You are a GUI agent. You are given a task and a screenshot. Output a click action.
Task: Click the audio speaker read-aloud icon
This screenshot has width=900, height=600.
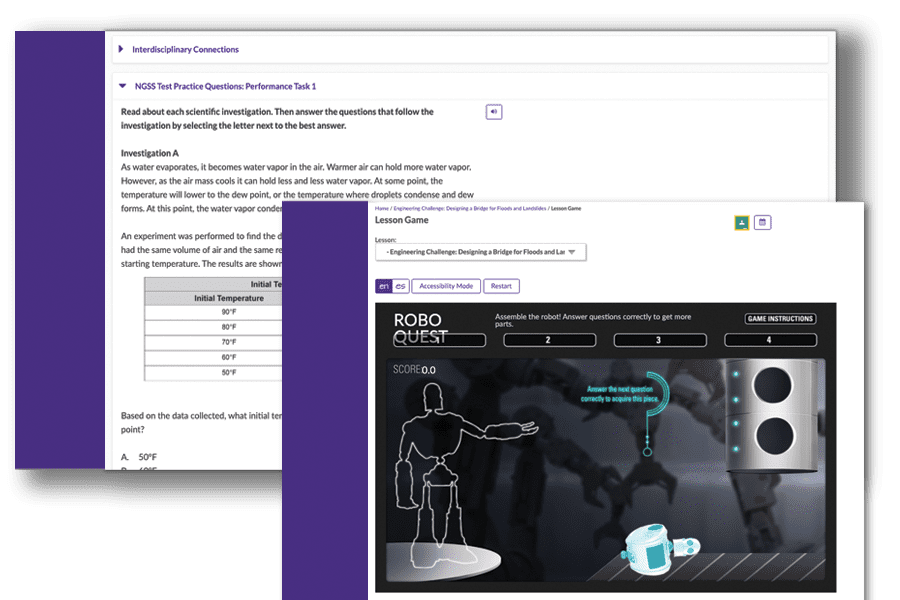point(494,112)
